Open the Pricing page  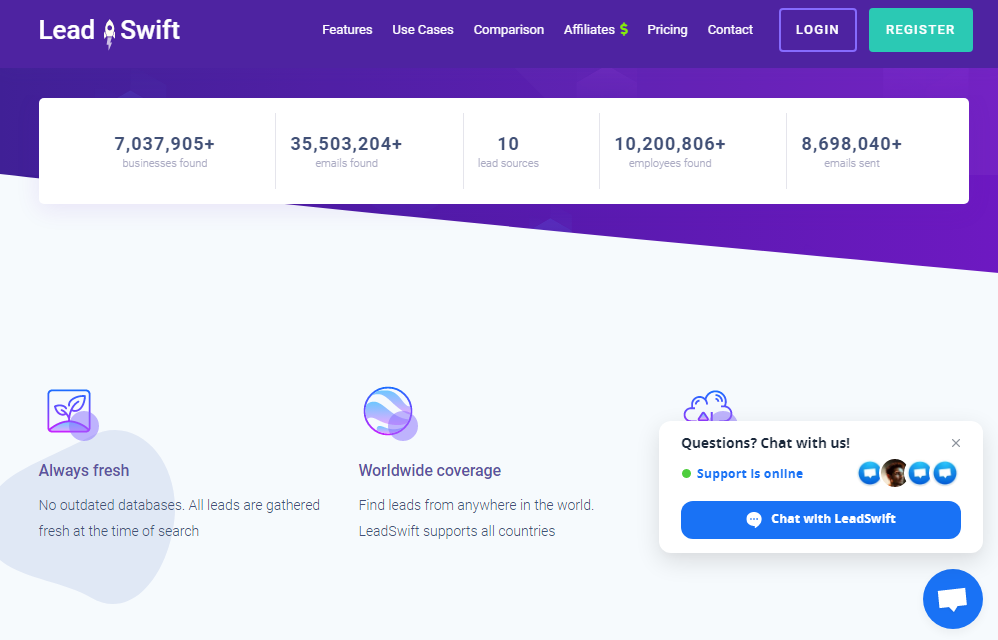pyautogui.click(x=667, y=30)
